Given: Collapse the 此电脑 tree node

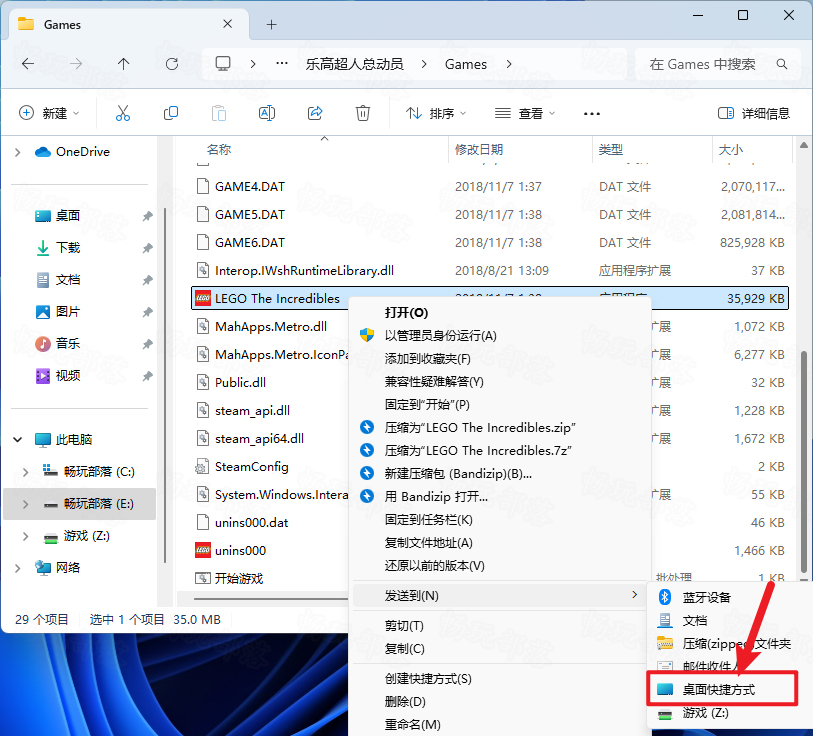Looking at the screenshot, I should pos(18,440).
